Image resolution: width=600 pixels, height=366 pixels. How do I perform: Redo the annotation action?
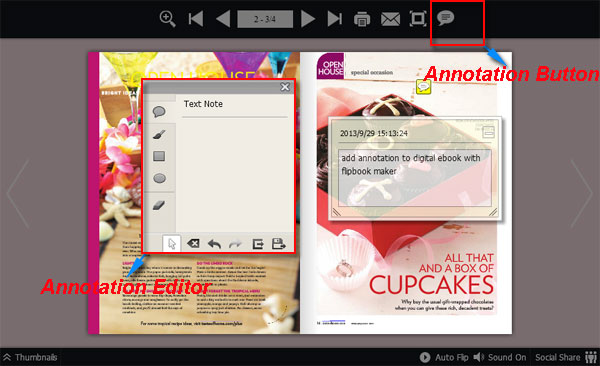[235, 243]
